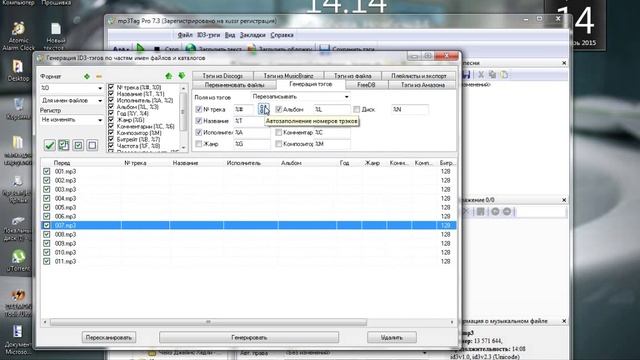Open the Файл menu
This screenshot has width=640, height=360.
click(x=185, y=35)
